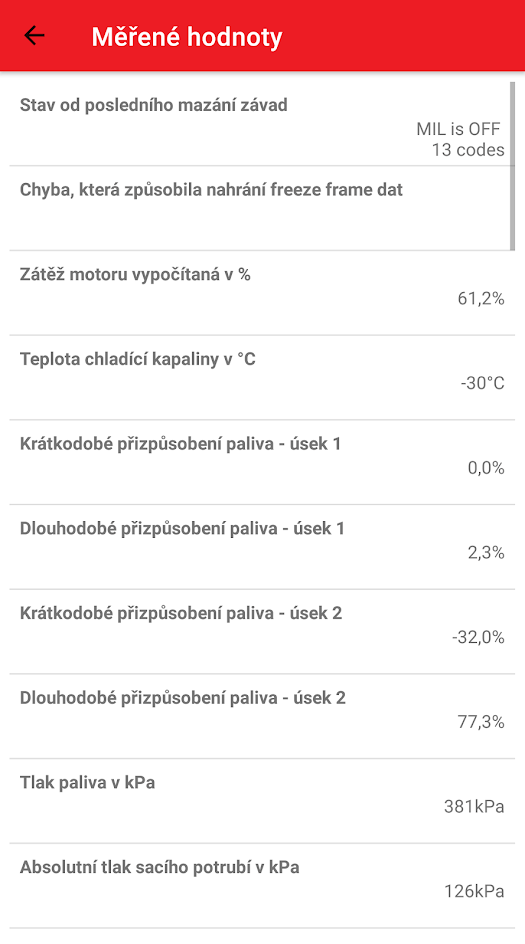Click the MIL is OFF status value
The image size is (525, 944).
pos(458,129)
